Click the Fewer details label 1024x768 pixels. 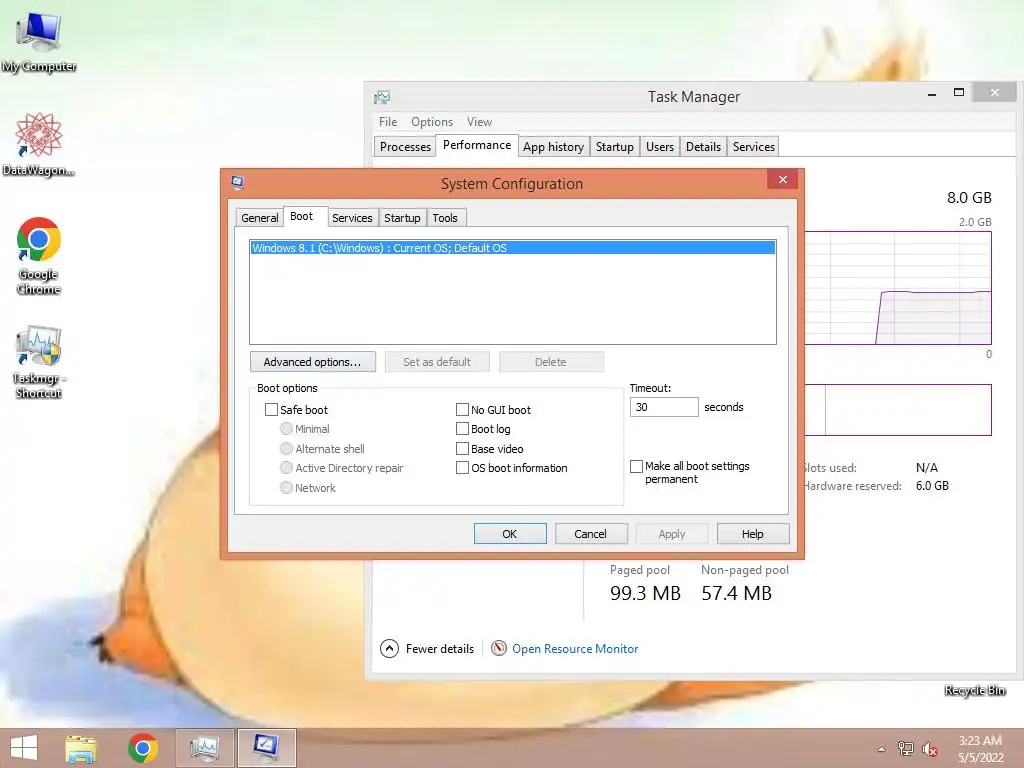[440, 648]
